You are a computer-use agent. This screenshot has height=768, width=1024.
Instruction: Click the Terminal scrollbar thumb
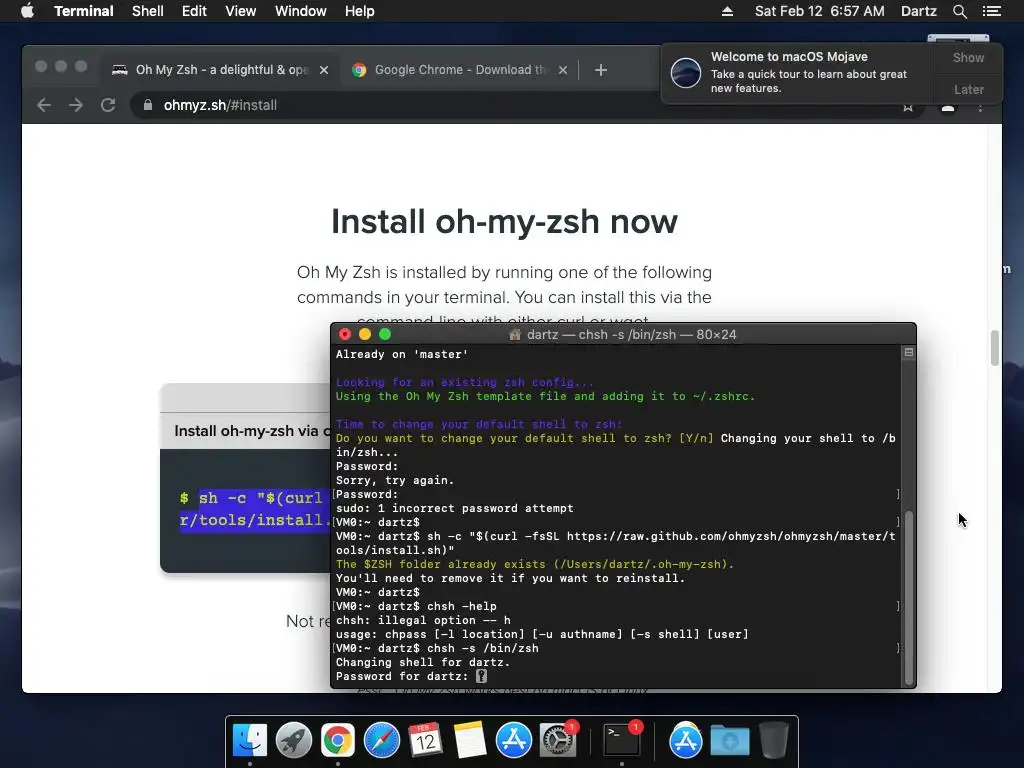click(x=908, y=596)
